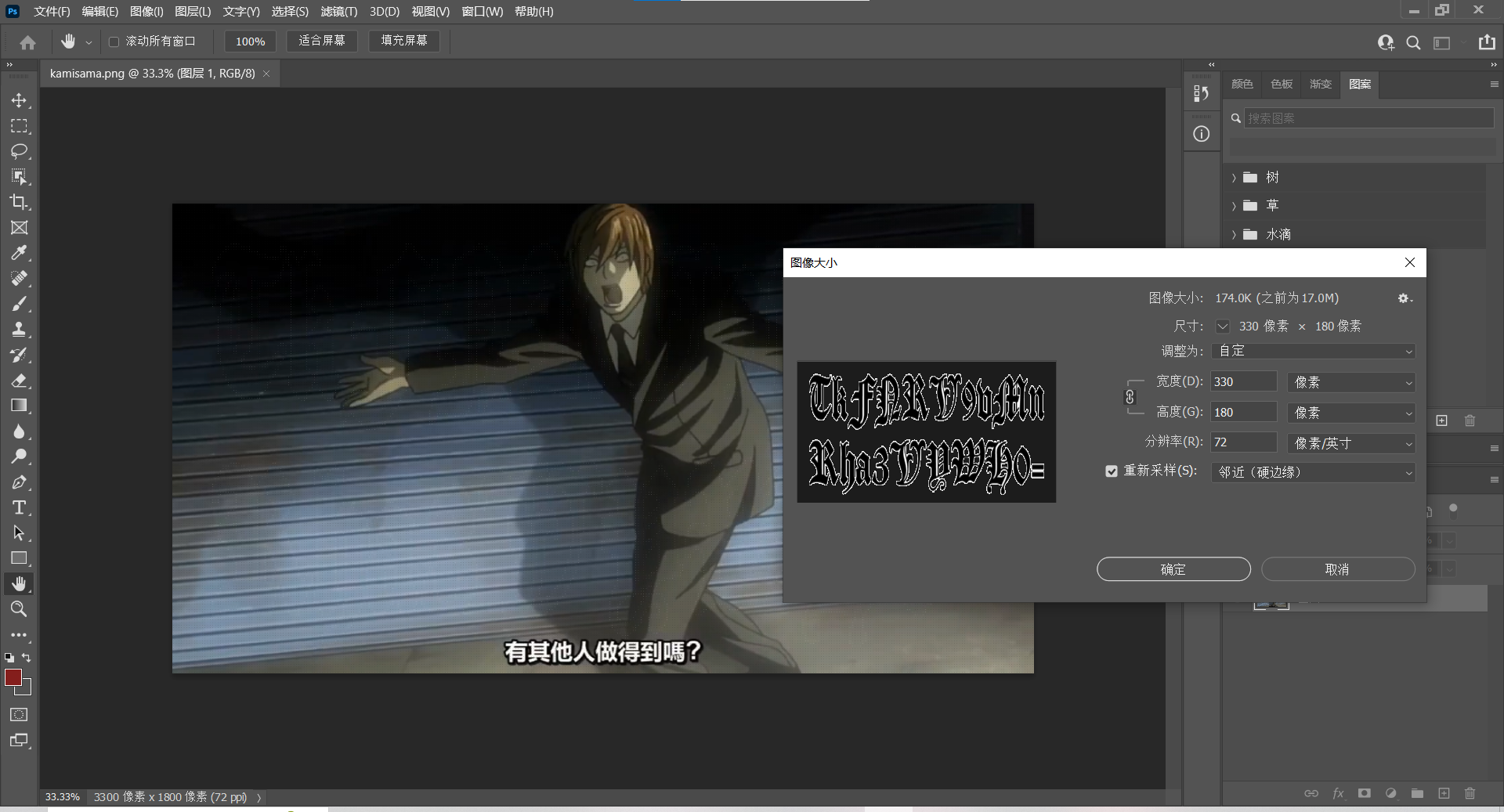Click the 填充屏幕 button
1504x812 pixels.
click(404, 41)
